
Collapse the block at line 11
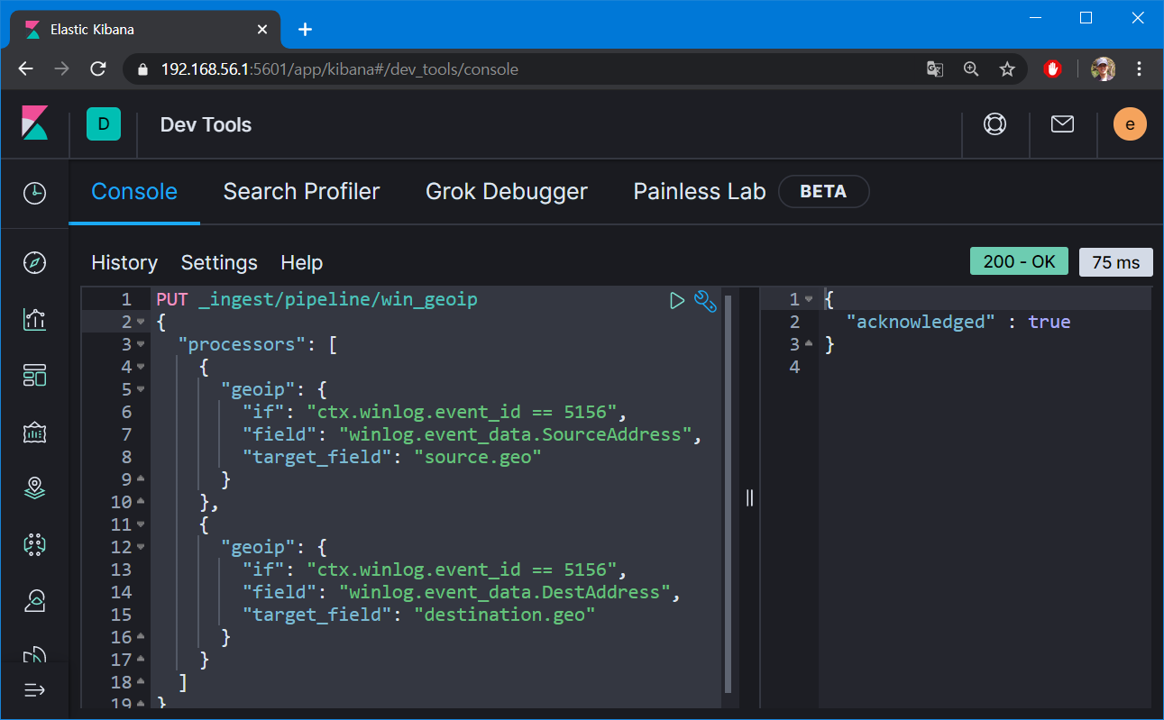140,524
